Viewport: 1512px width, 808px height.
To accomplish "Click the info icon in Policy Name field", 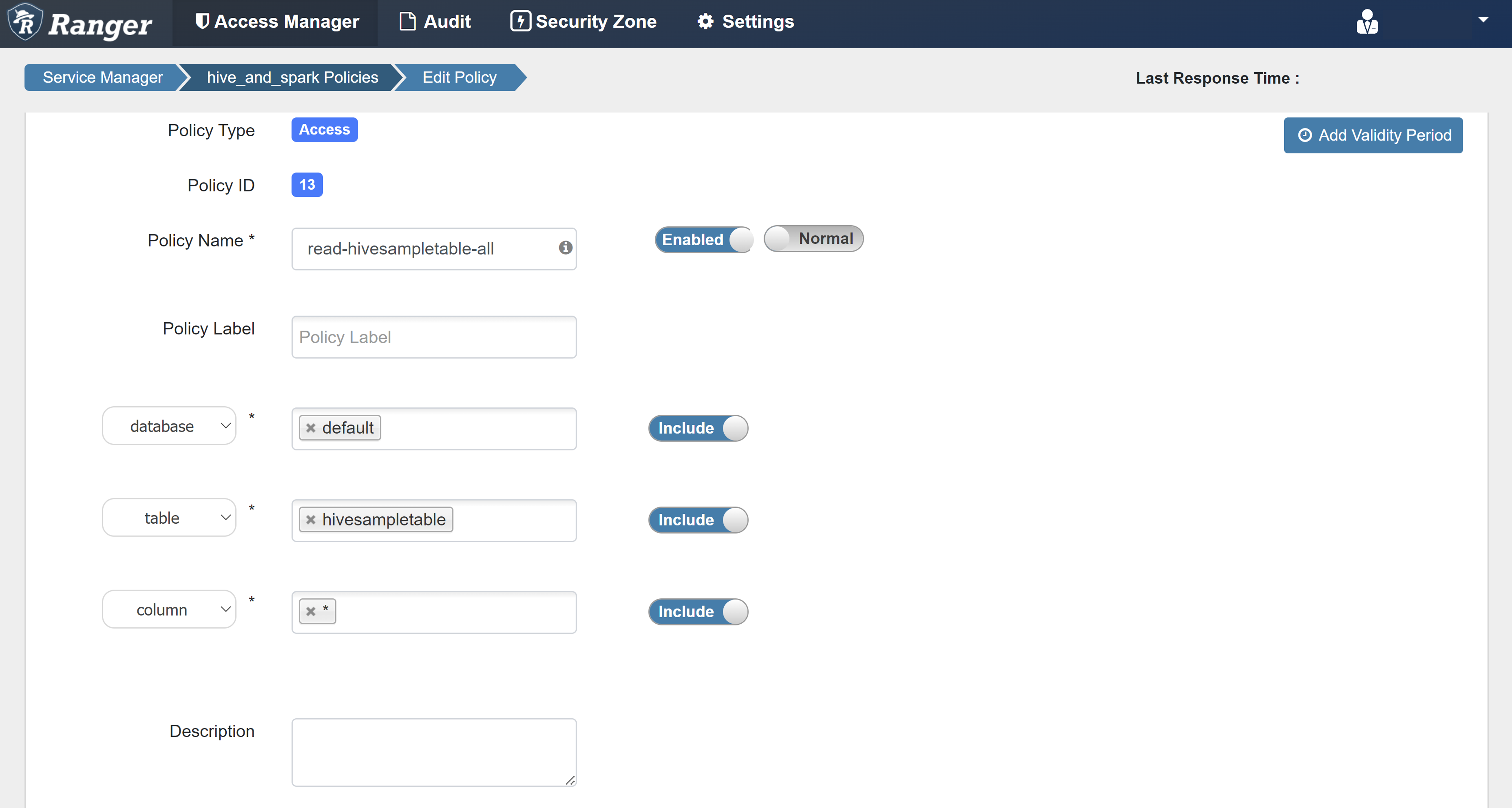I will click(565, 248).
